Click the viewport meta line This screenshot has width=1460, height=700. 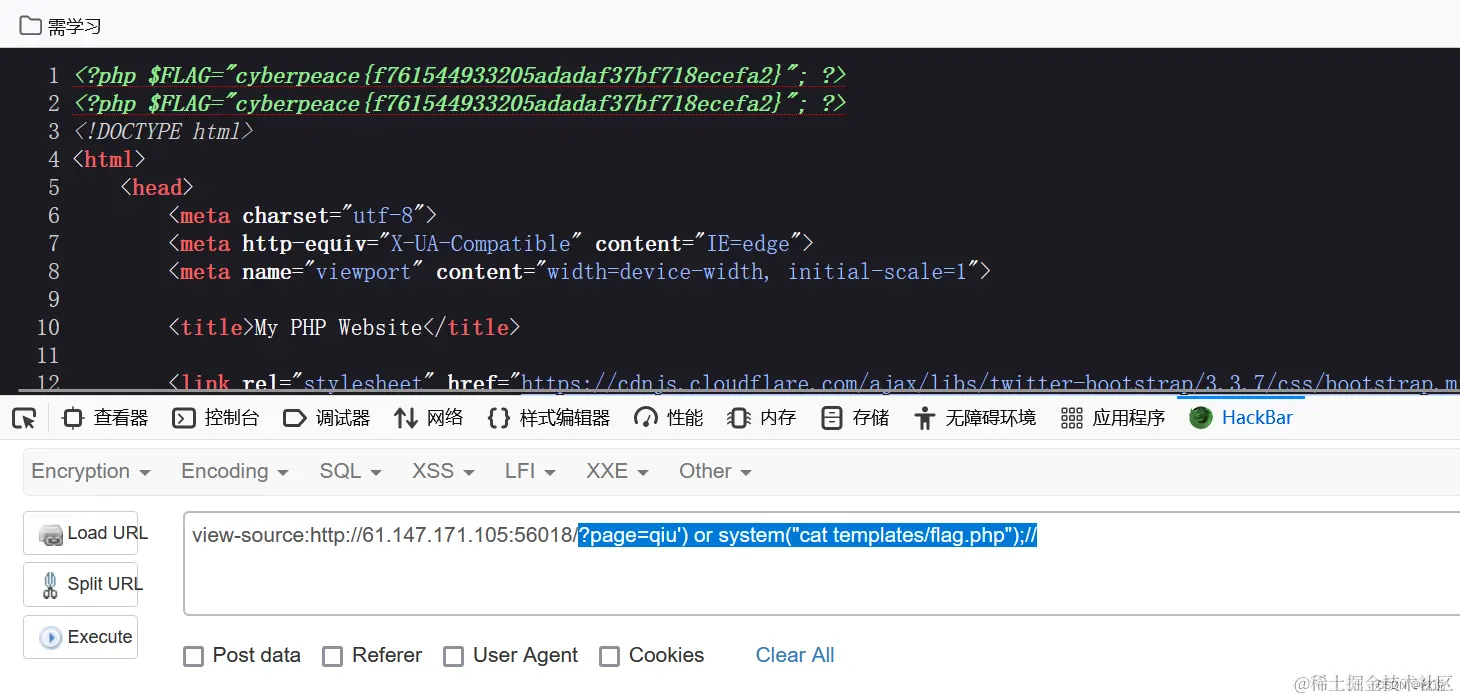(x=580, y=271)
